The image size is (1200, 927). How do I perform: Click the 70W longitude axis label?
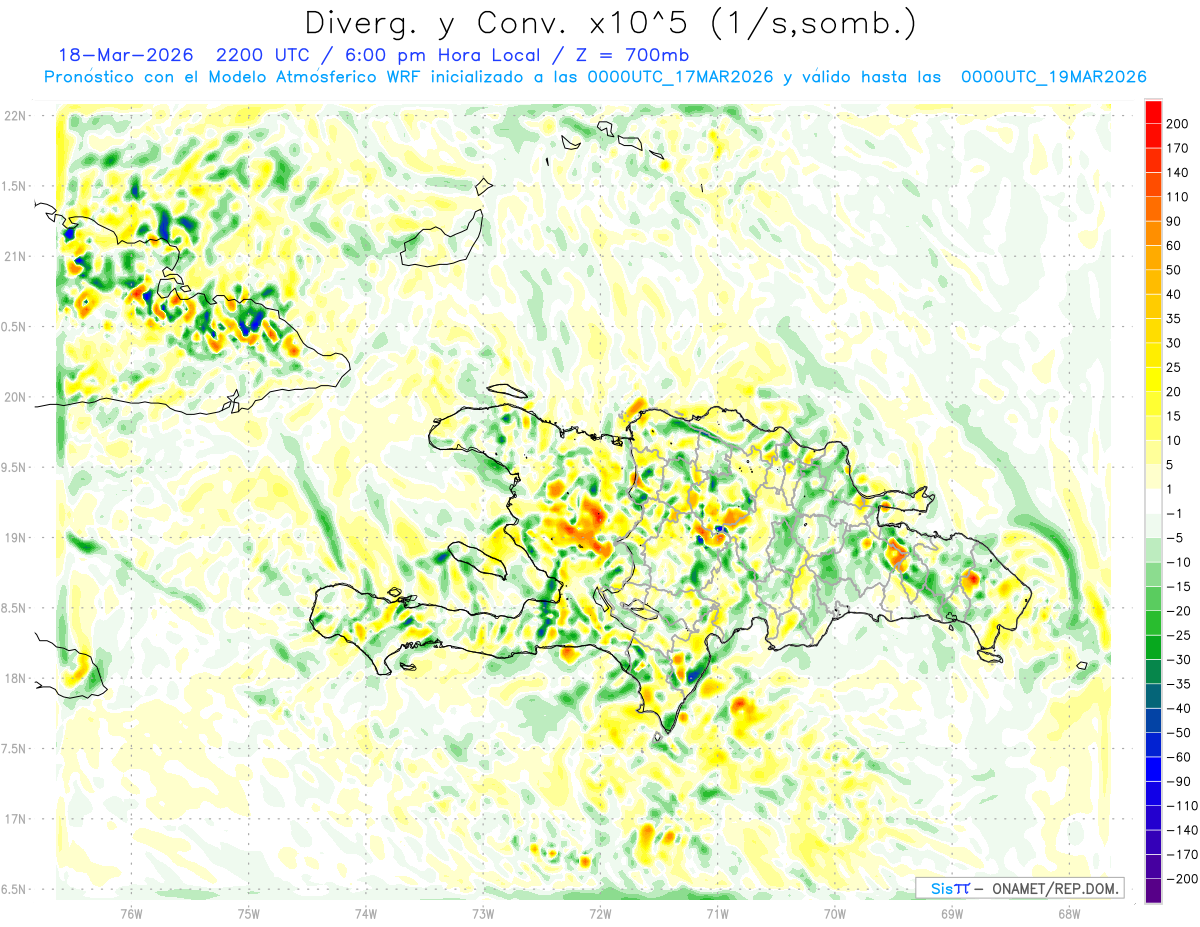(835, 913)
